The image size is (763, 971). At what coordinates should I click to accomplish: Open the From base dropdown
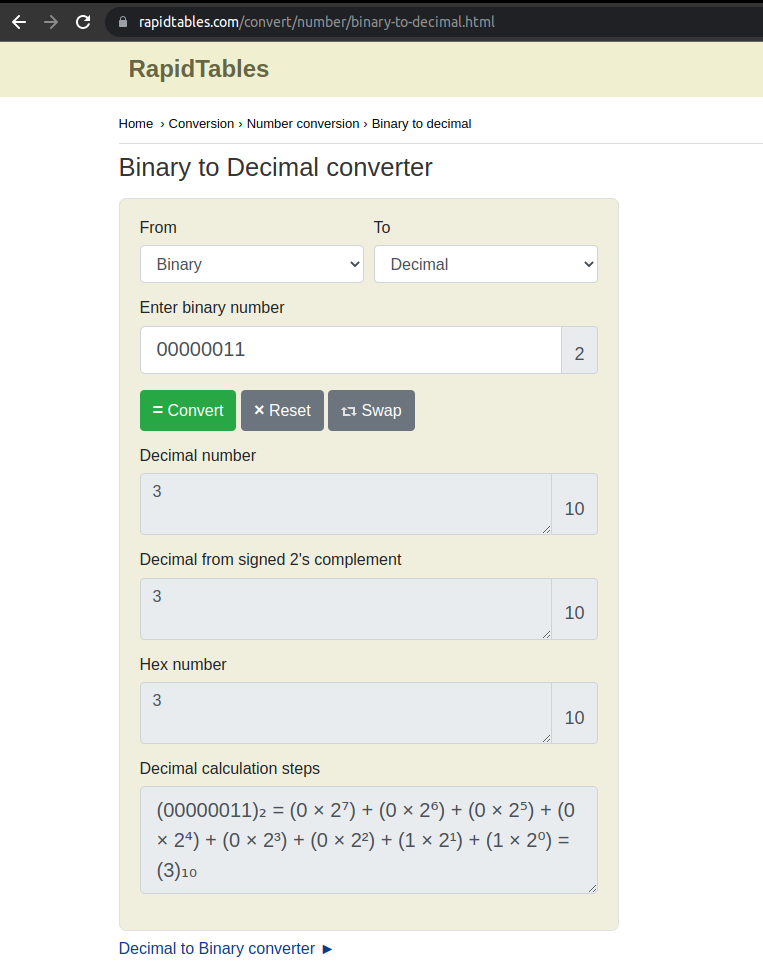pyautogui.click(x=251, y=264)
